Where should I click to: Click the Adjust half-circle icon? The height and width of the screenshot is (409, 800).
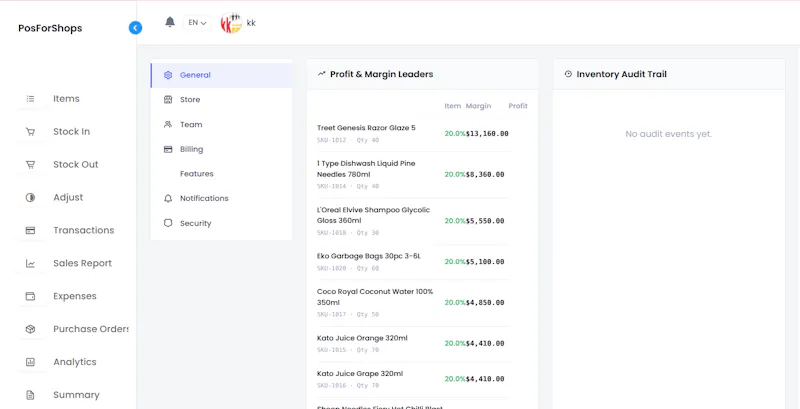[x=30, y=197]
